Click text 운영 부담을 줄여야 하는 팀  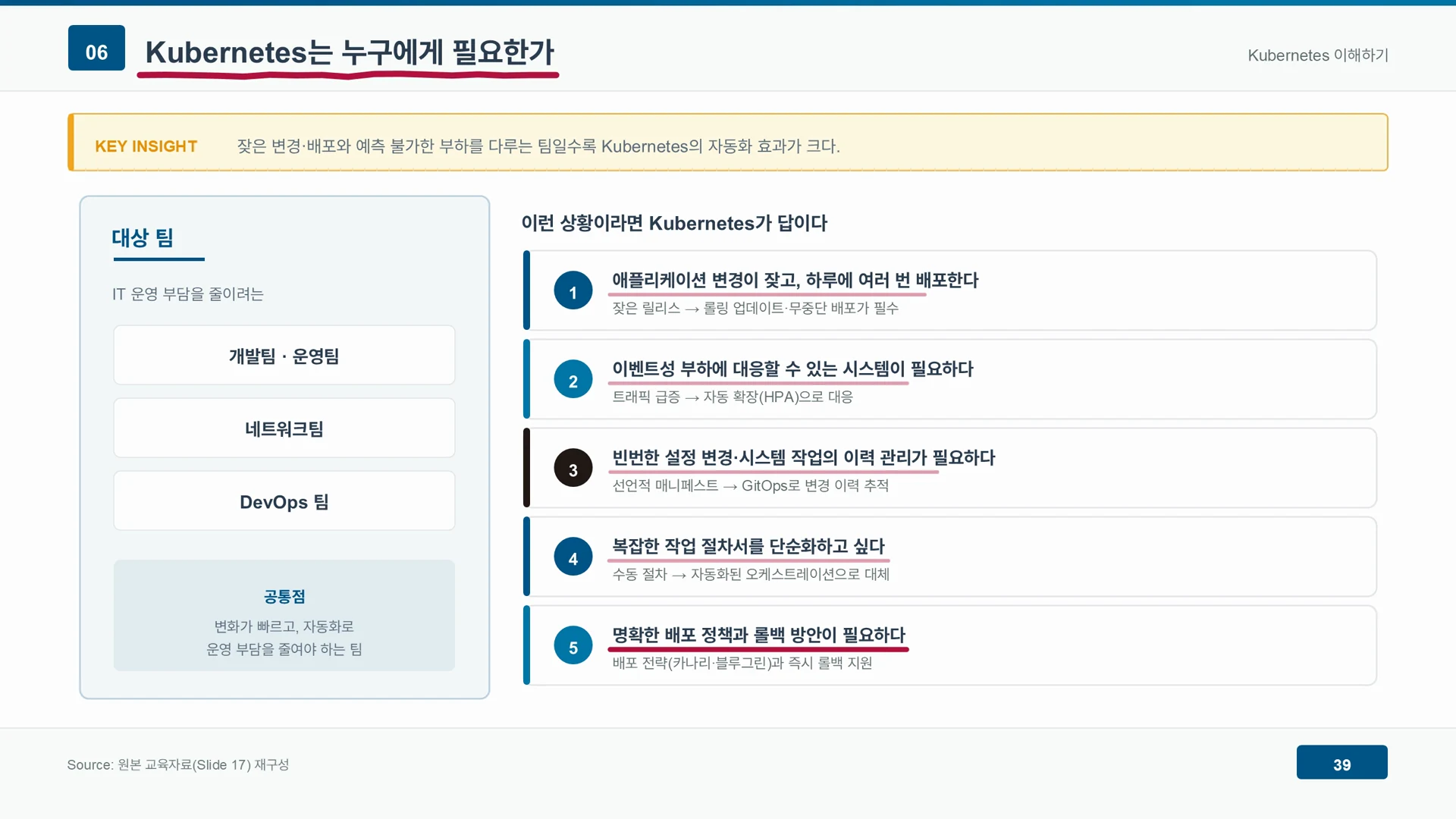[x=284, y=649]
